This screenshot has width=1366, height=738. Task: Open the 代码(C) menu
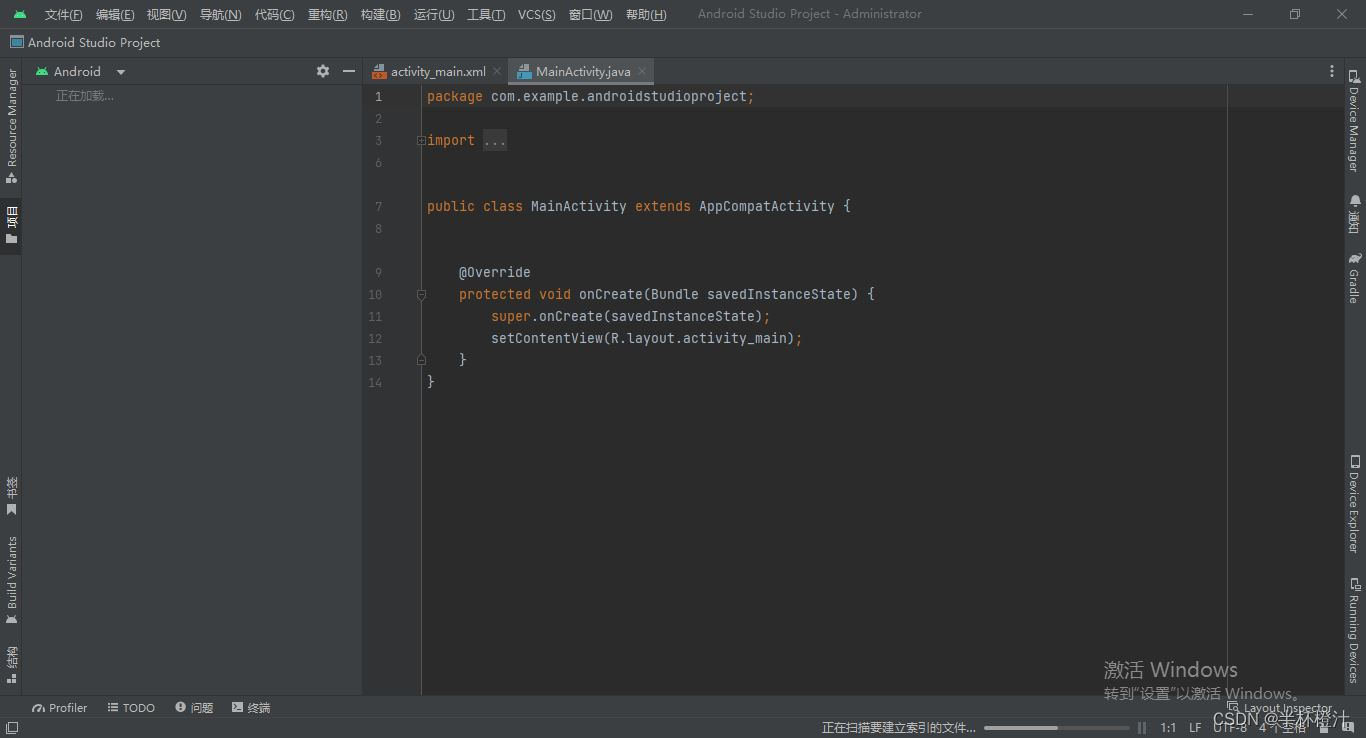click(274, 14)
